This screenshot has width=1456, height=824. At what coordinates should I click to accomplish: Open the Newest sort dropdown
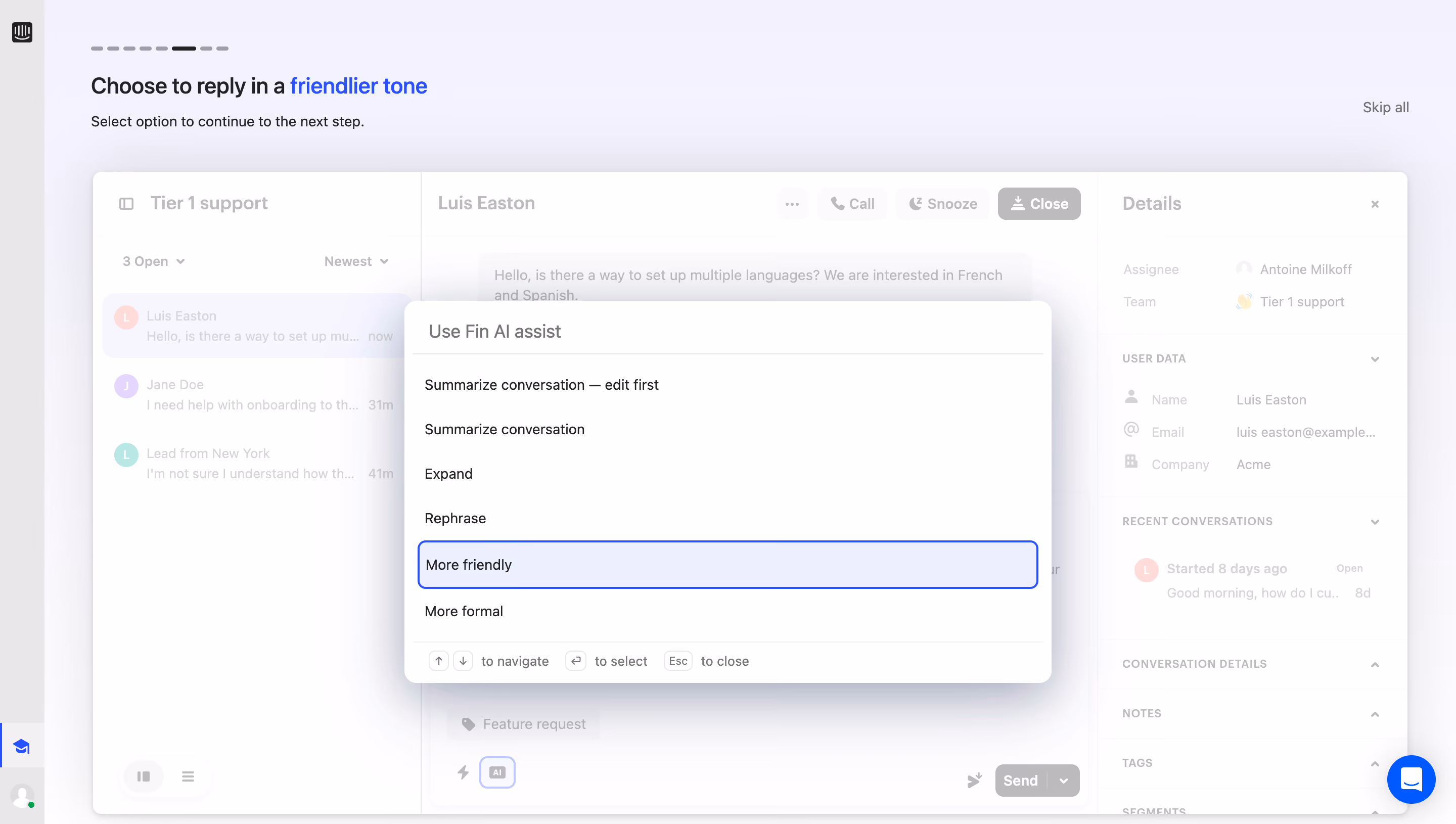coord(356,261)
